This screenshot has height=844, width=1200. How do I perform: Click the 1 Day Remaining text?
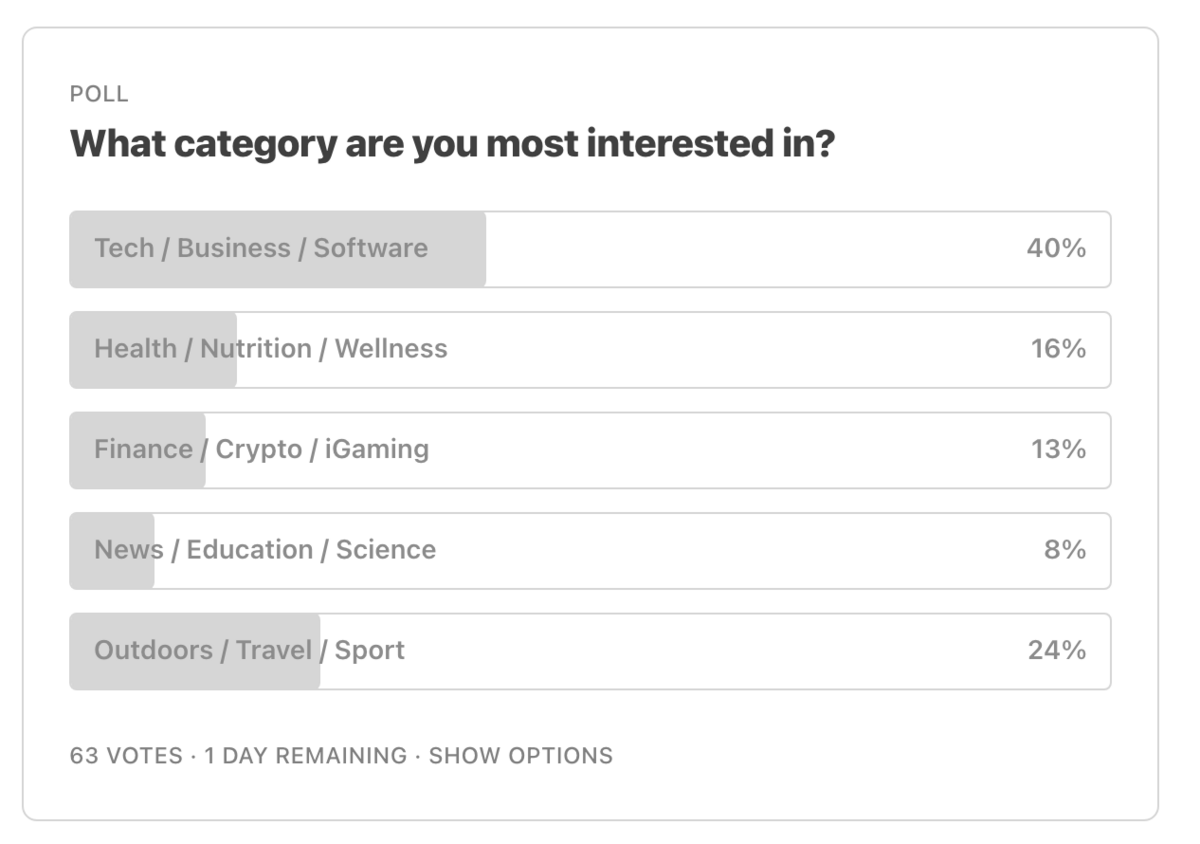point(306,756)
